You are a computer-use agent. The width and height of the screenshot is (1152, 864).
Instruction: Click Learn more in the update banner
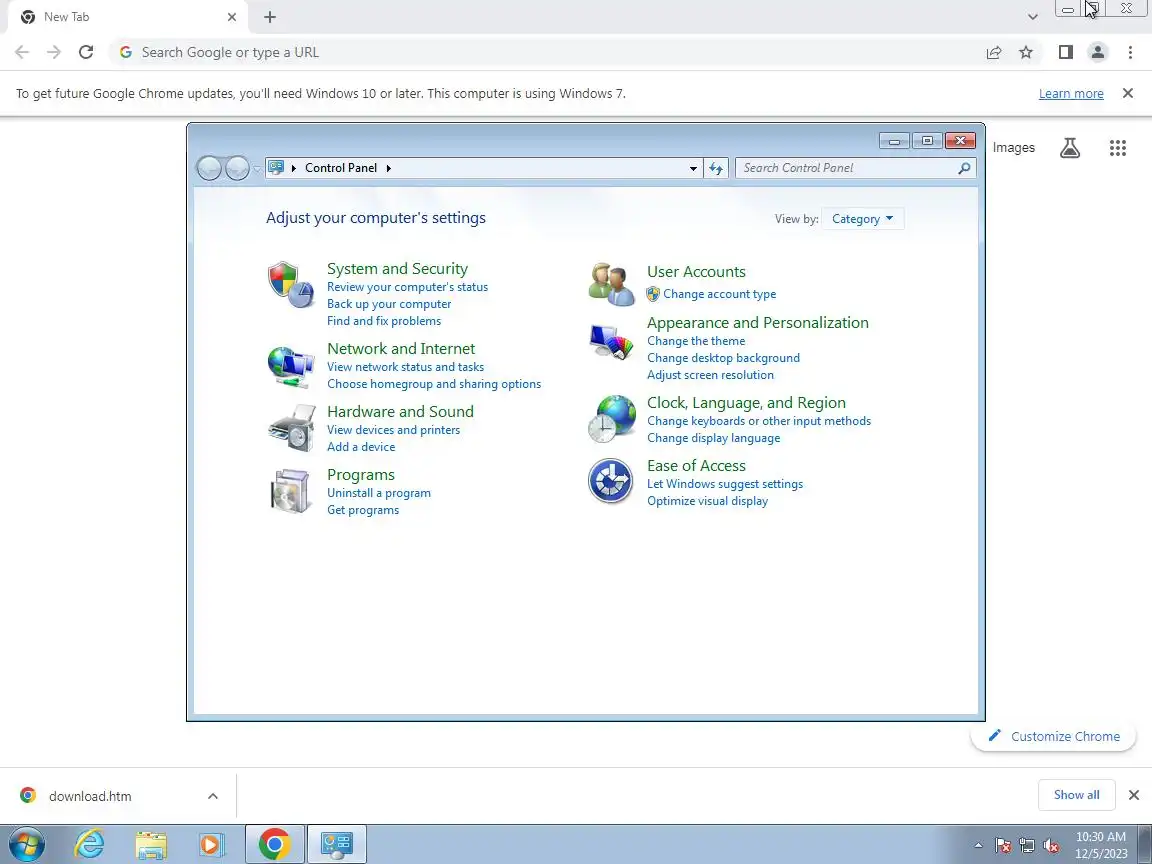[x=1070, y=93]
